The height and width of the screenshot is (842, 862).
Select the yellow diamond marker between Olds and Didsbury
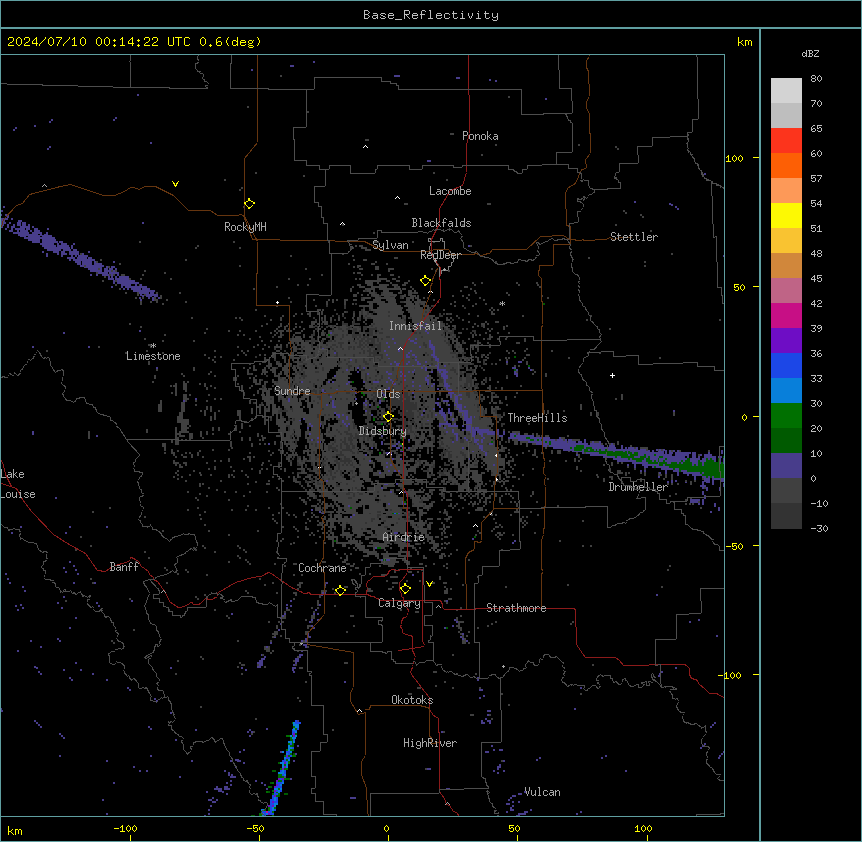[x=388, y=417]
